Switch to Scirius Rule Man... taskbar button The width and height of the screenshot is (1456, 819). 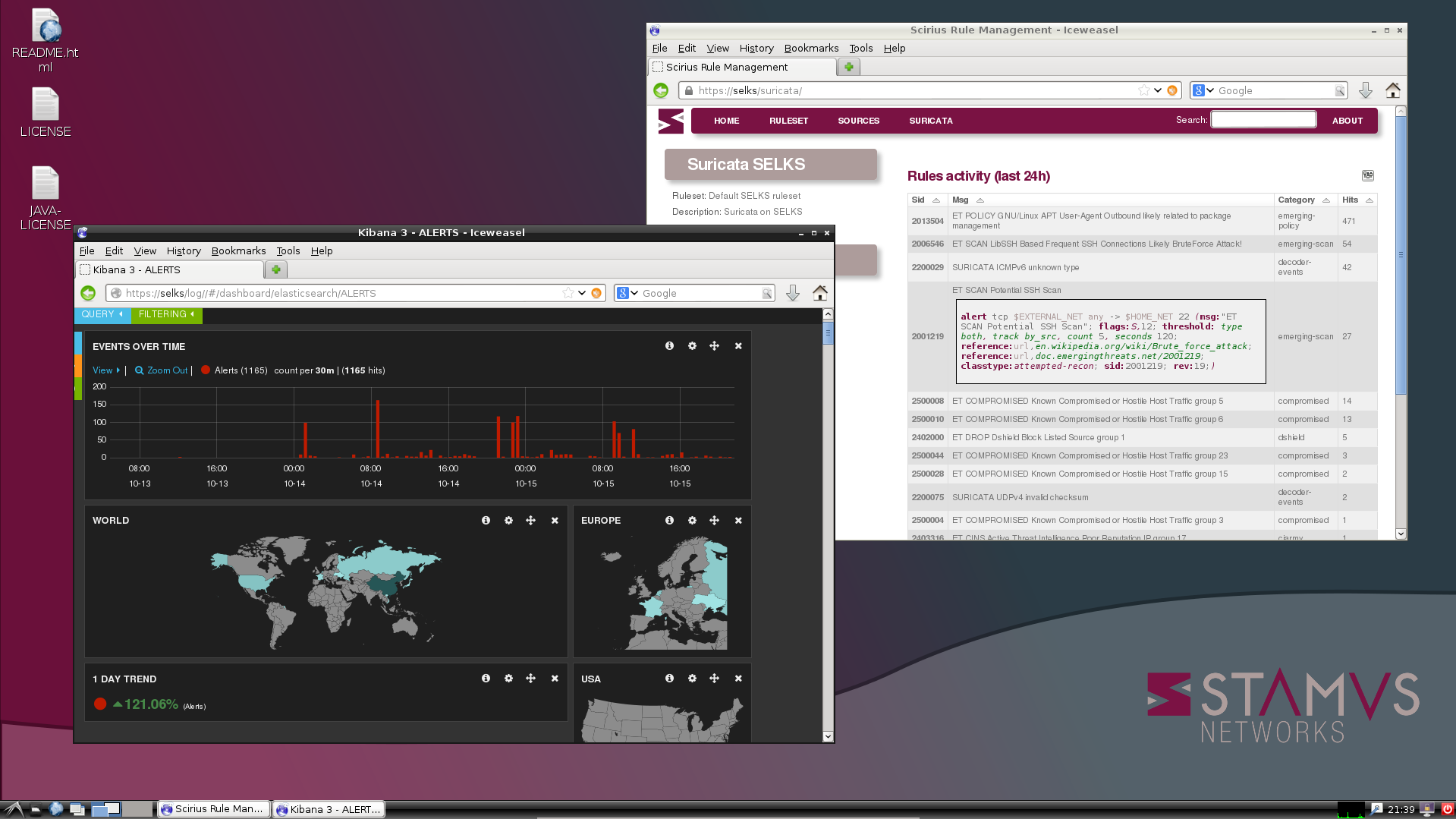(214, 809)
